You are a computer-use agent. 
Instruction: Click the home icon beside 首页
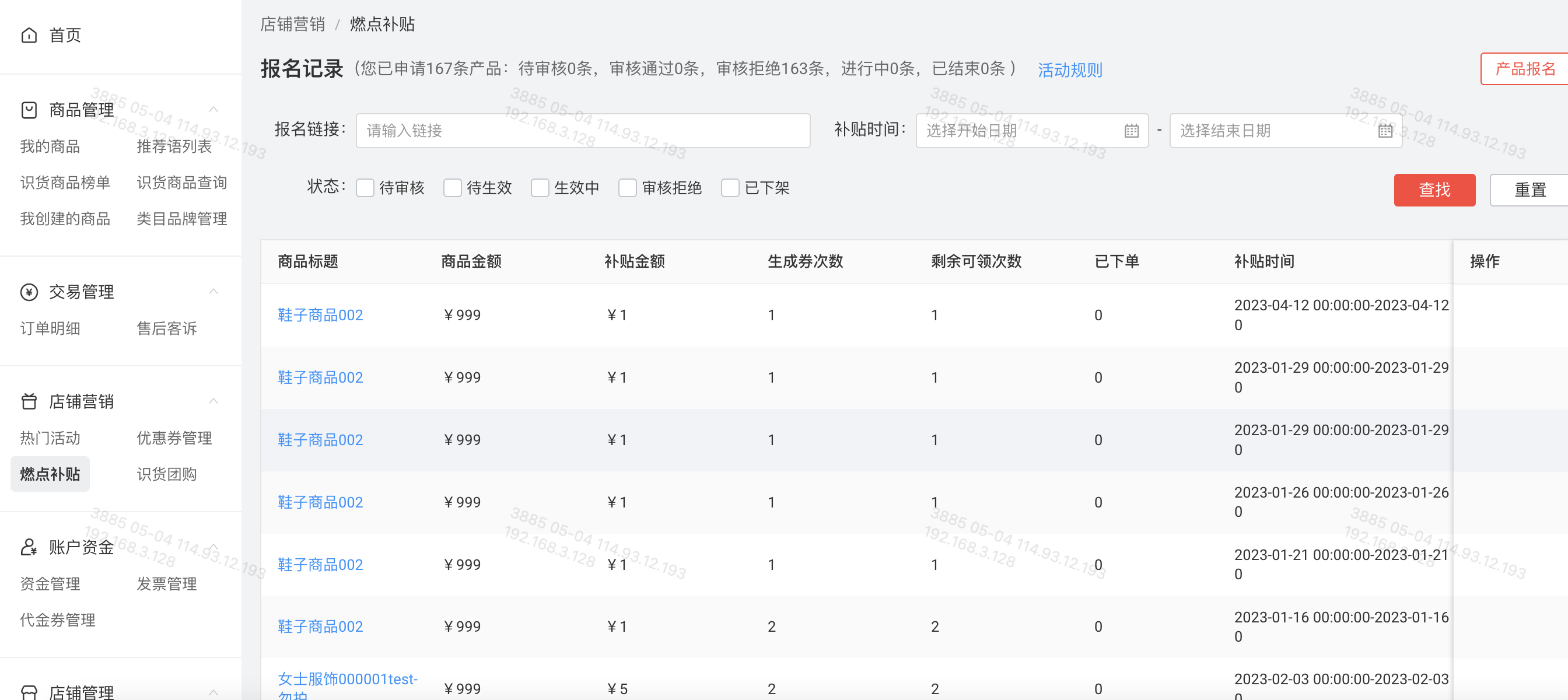(x=29, y=36)
